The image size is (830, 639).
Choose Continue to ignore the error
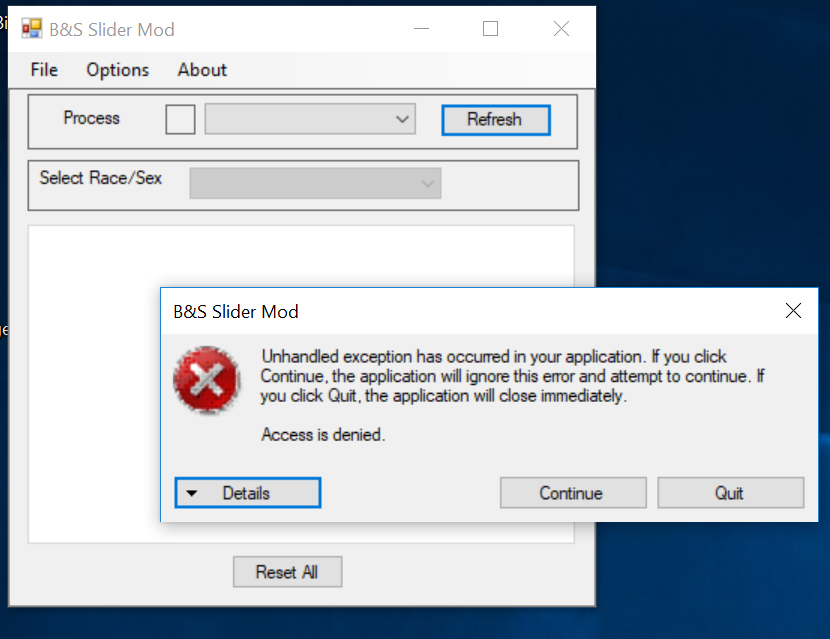coord(572,493)
